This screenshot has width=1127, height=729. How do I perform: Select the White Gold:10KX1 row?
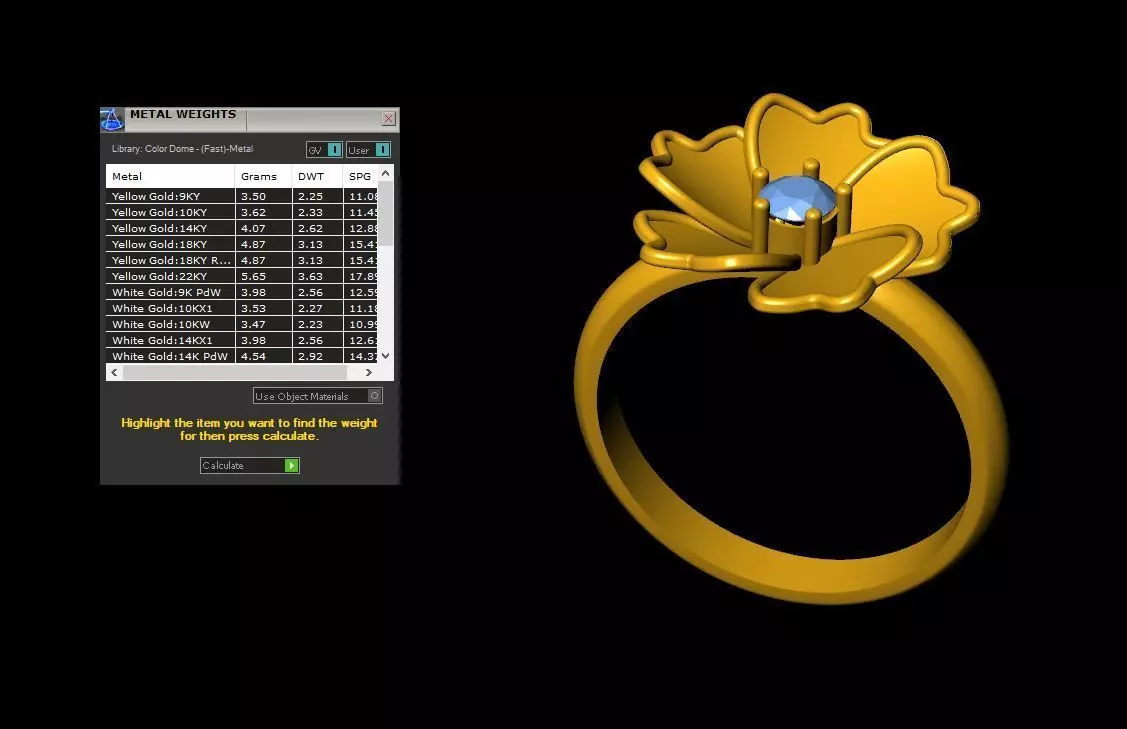pyautogui.click(x=242, y=308)
